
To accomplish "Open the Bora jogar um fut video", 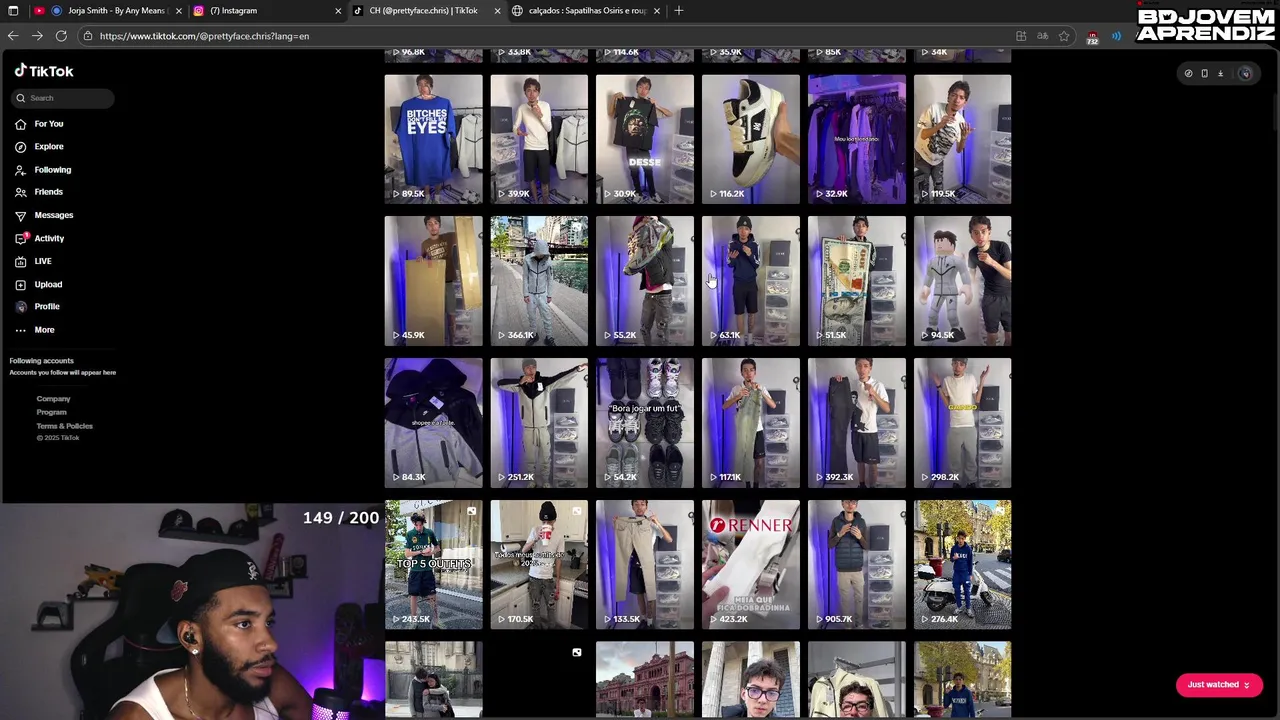I will (645, 423).
